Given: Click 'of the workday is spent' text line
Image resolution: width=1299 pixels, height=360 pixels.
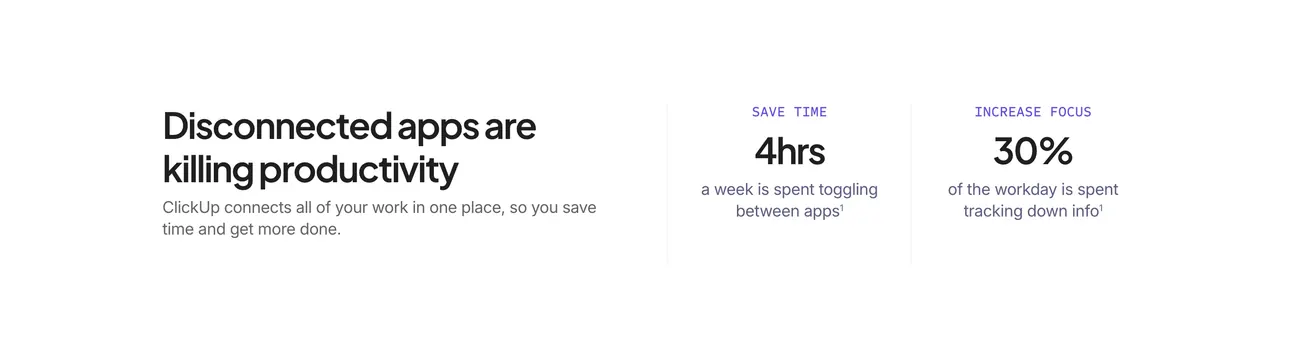Looking at the screenshot, I should [1033, 189].
